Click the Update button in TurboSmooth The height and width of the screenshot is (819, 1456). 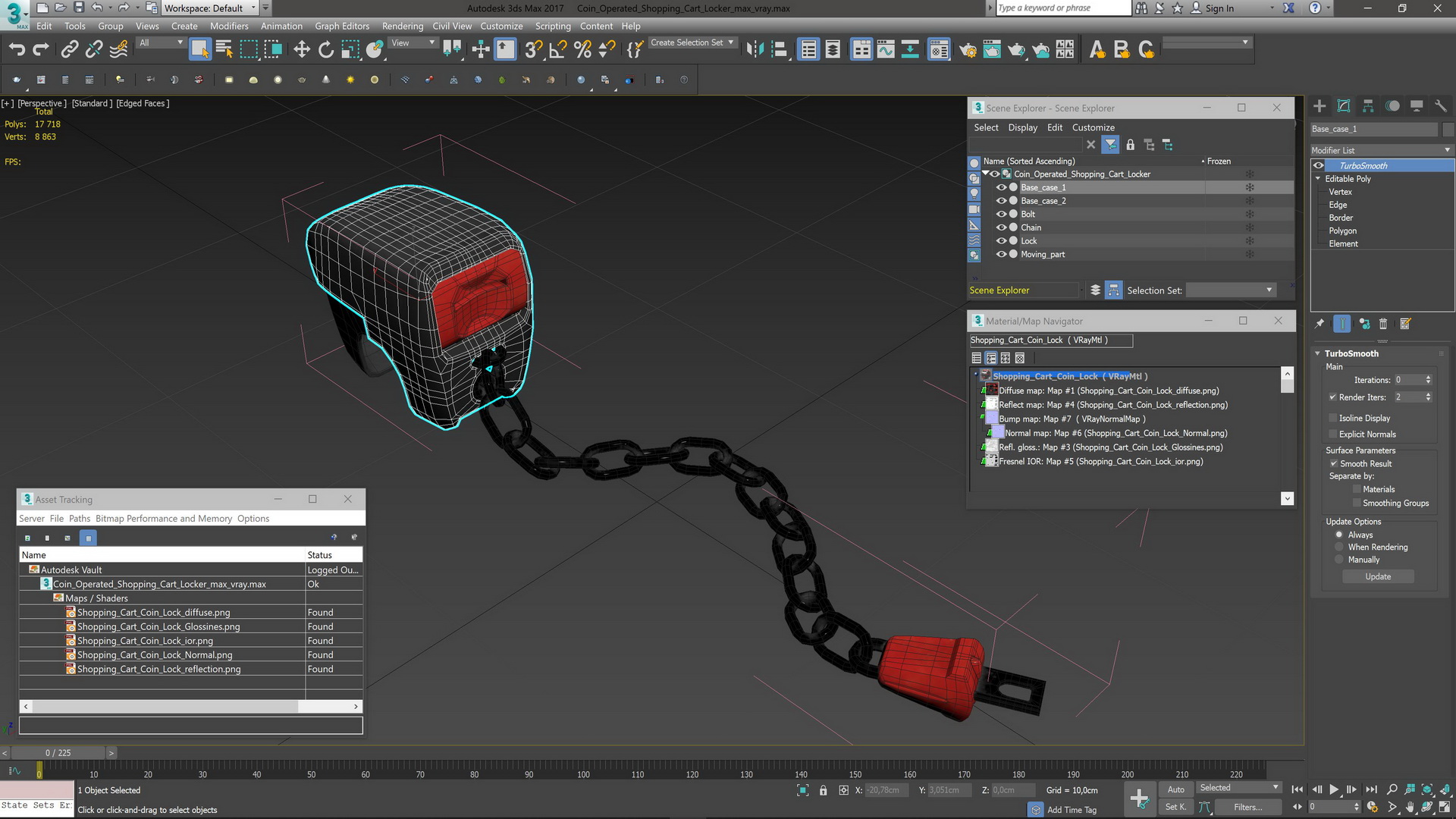[1377, 577]
